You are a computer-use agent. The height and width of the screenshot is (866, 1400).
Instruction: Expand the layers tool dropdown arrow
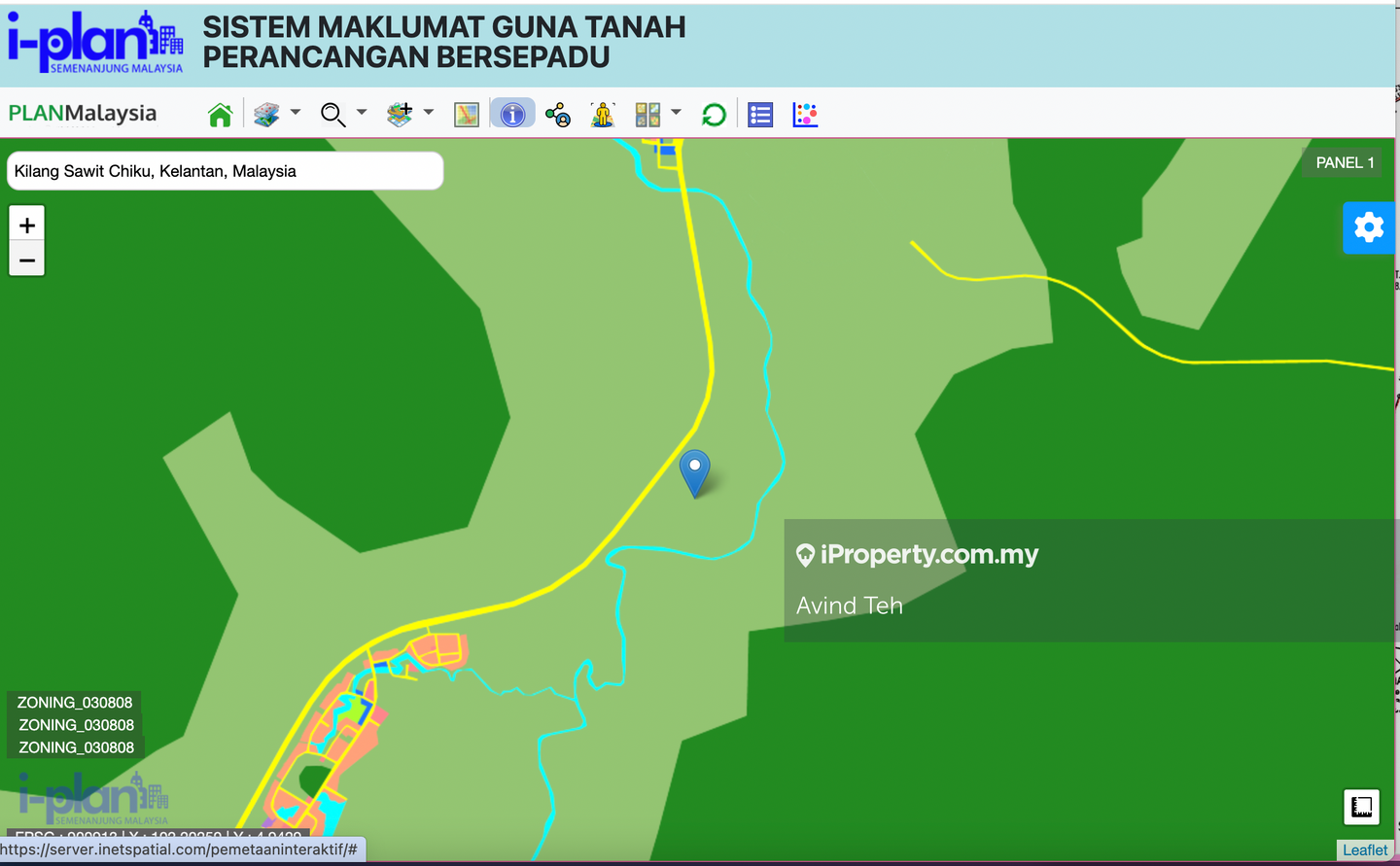point(296,113)
